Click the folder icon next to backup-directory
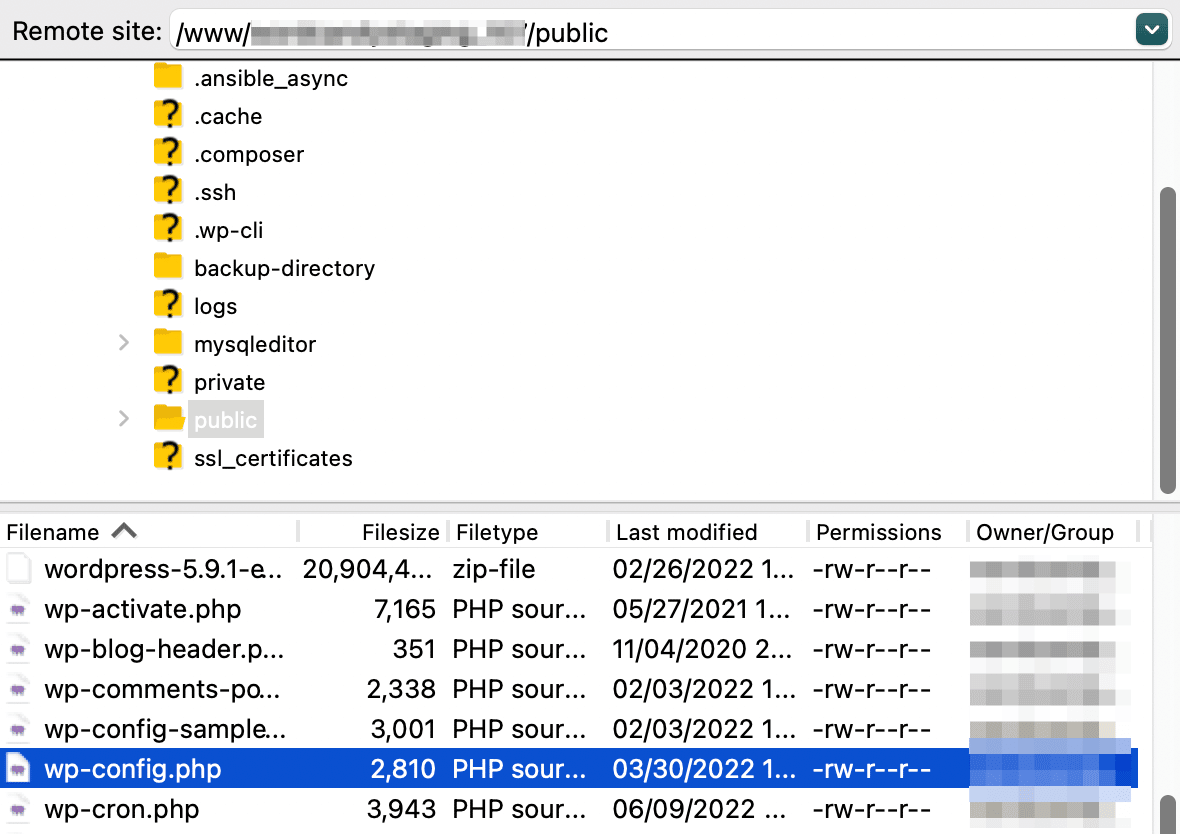Image resolution: width=1180 pixels, height=834 pixels. click(x=167, y=267)
